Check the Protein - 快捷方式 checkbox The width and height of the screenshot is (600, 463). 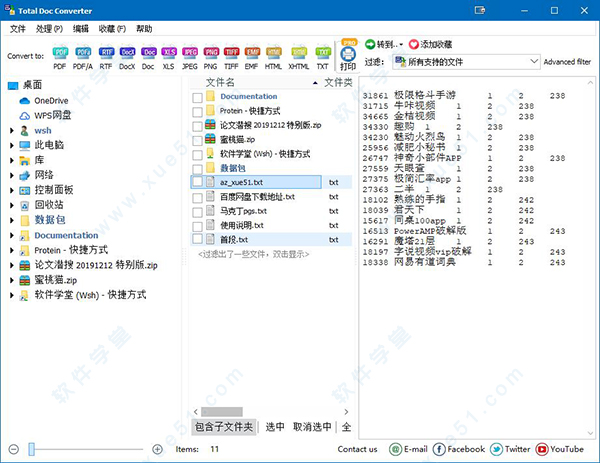pyautogui.click(x=197, y=112)
